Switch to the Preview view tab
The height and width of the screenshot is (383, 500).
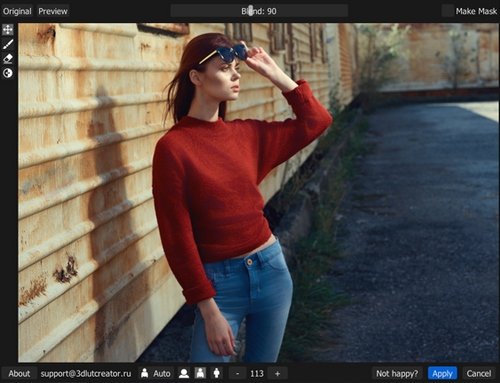[x=53, y=11]
